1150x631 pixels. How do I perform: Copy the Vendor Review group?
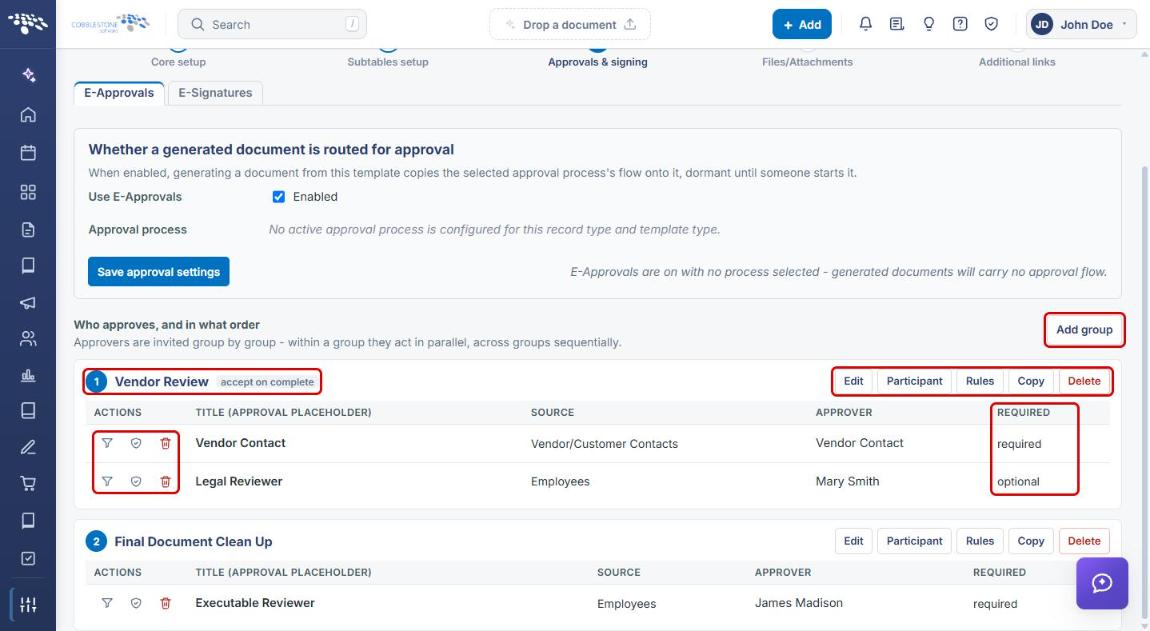coord(1030,382)
